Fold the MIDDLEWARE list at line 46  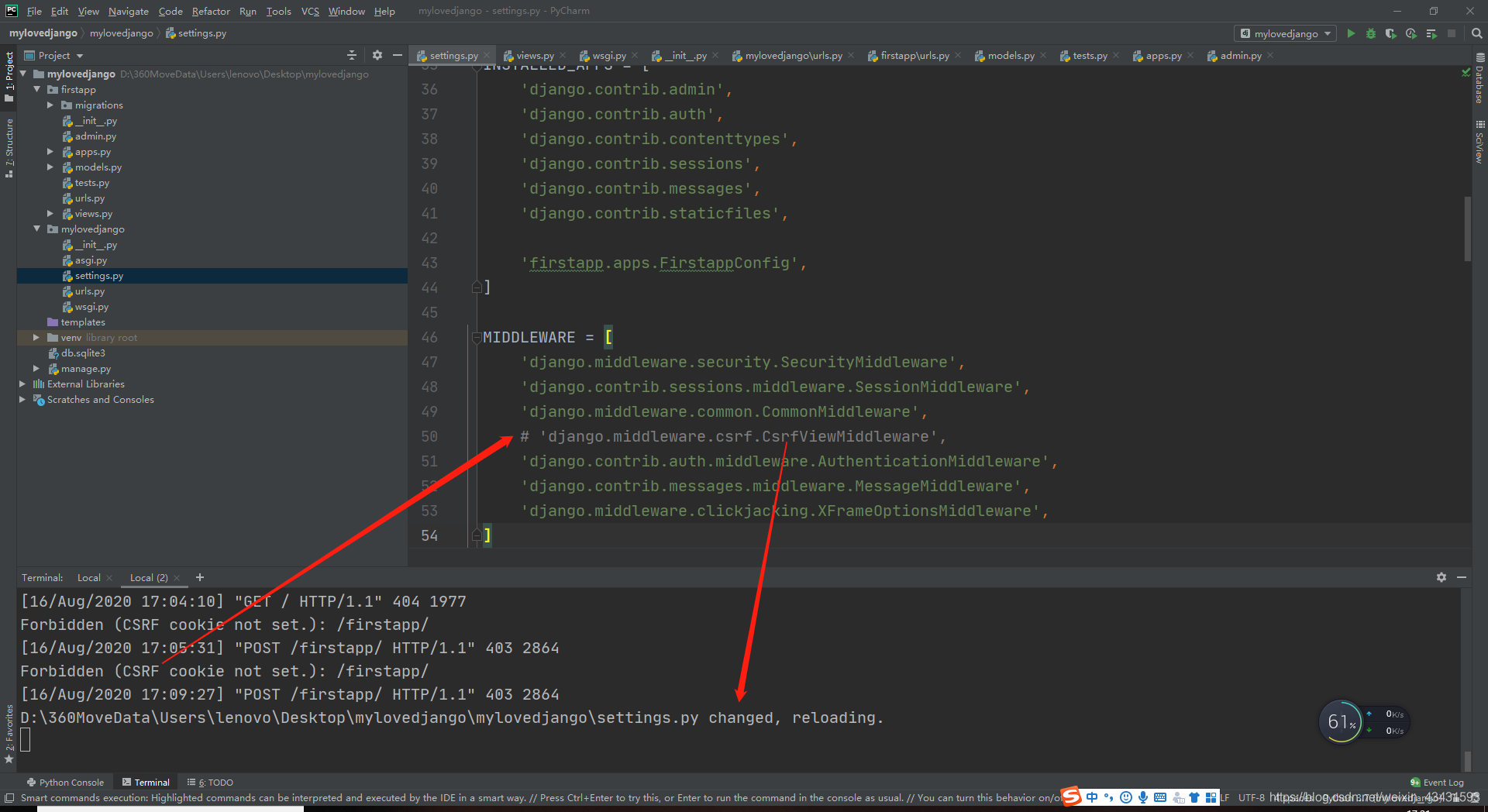pos(477,337)
